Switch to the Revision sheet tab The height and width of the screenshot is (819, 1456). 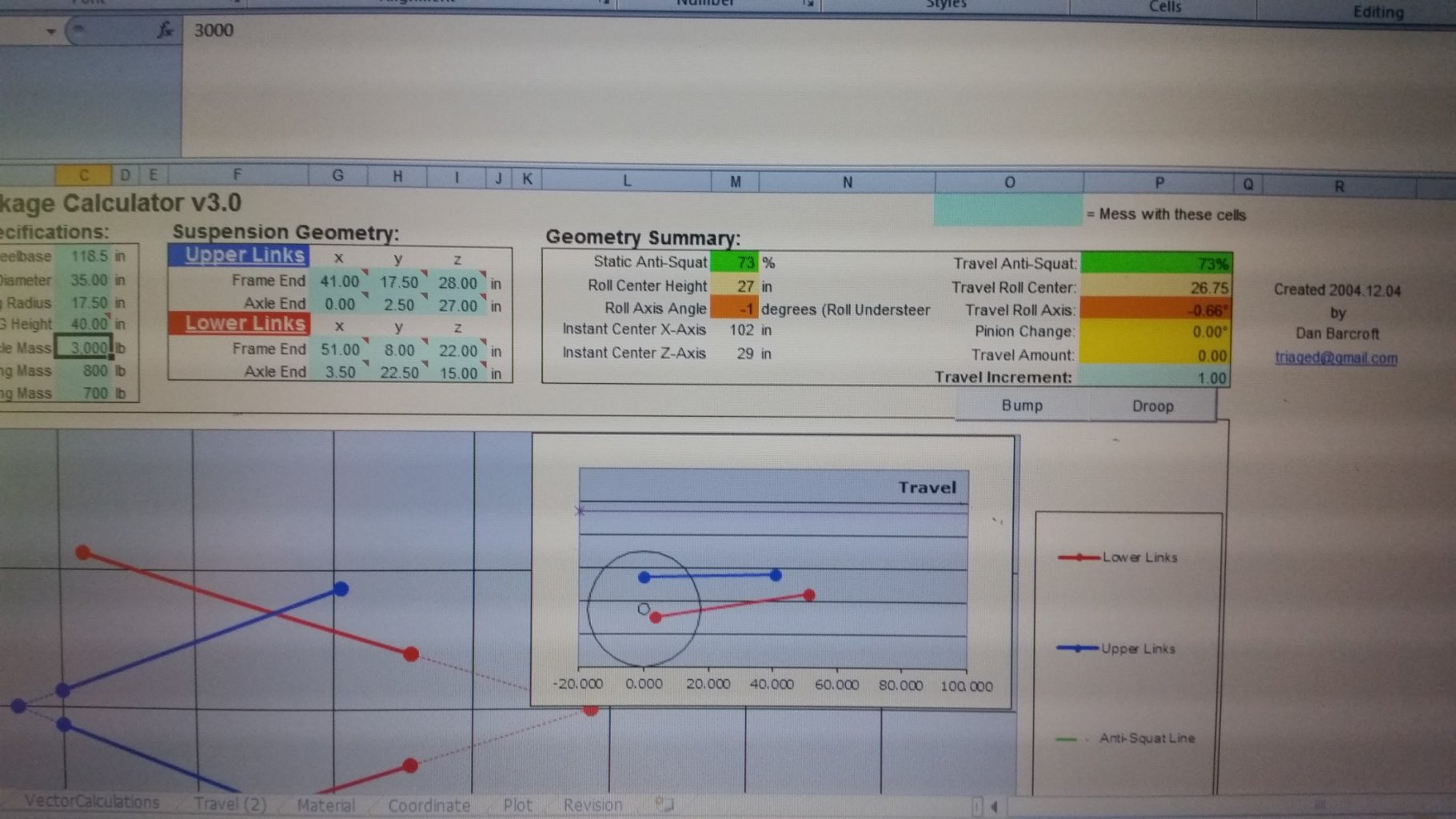click(x=592, y=805)
